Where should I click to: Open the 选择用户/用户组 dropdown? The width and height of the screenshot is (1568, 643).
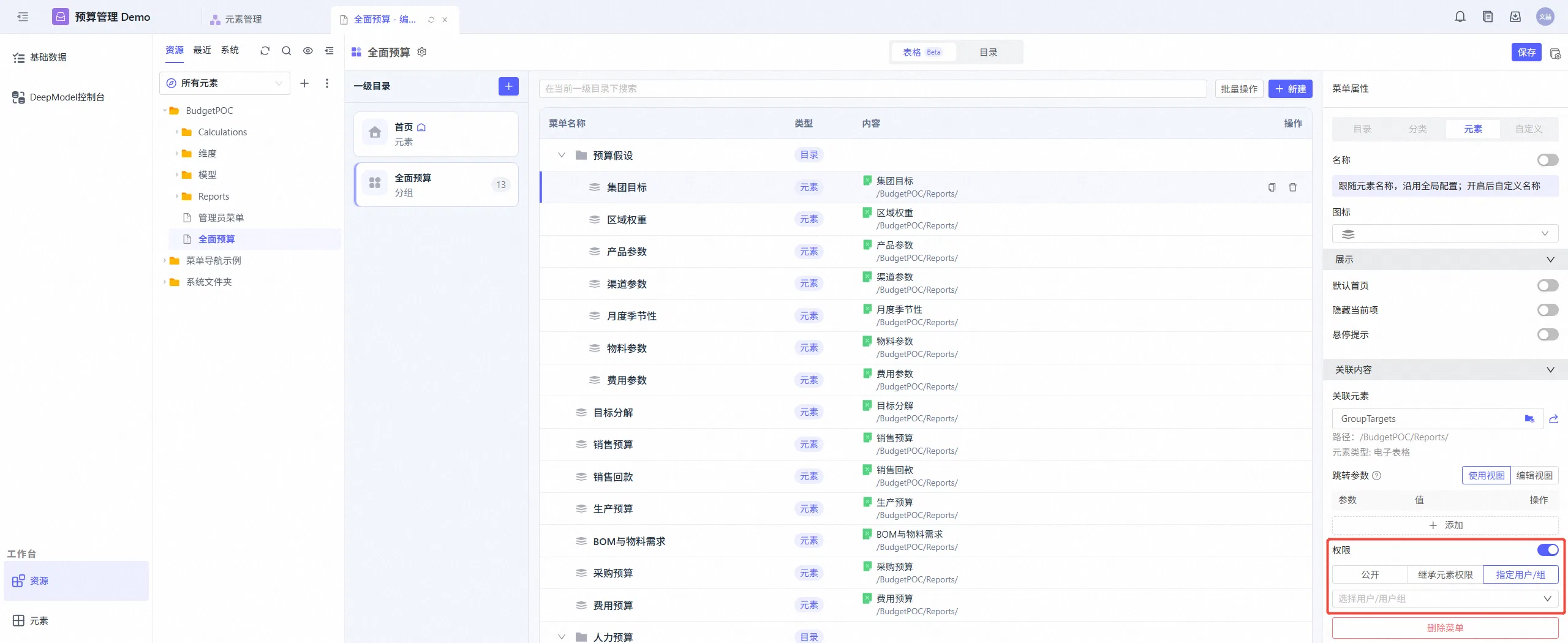point(1445,598)
